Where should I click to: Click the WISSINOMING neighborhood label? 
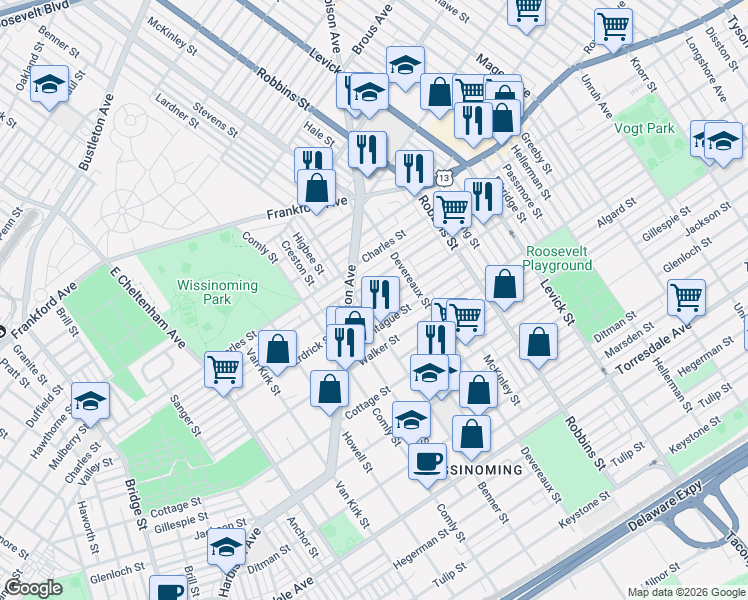tap(482, 470)
